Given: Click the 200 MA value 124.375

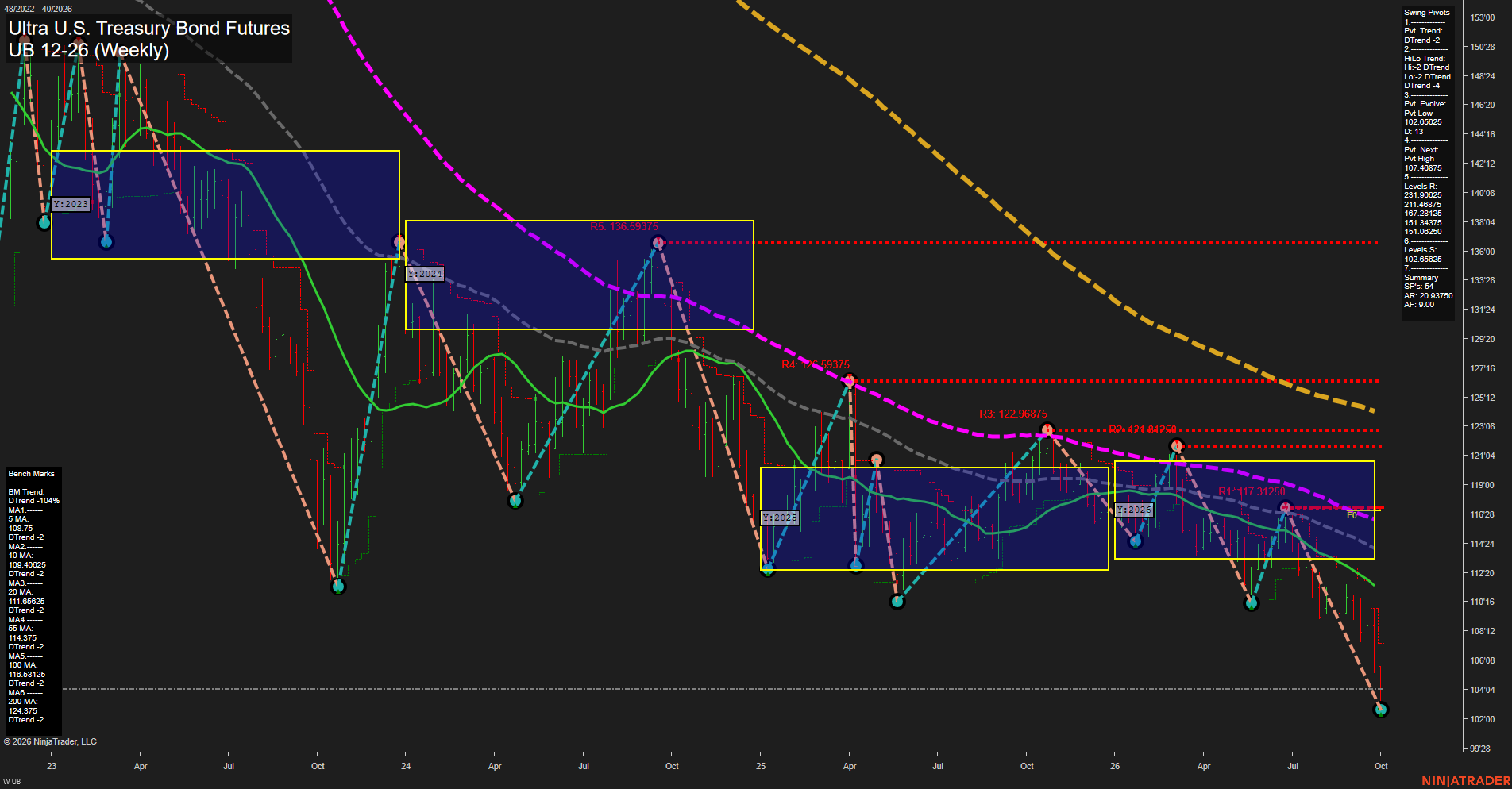Looking at the screenshot, I should click(x=23, y=710).
